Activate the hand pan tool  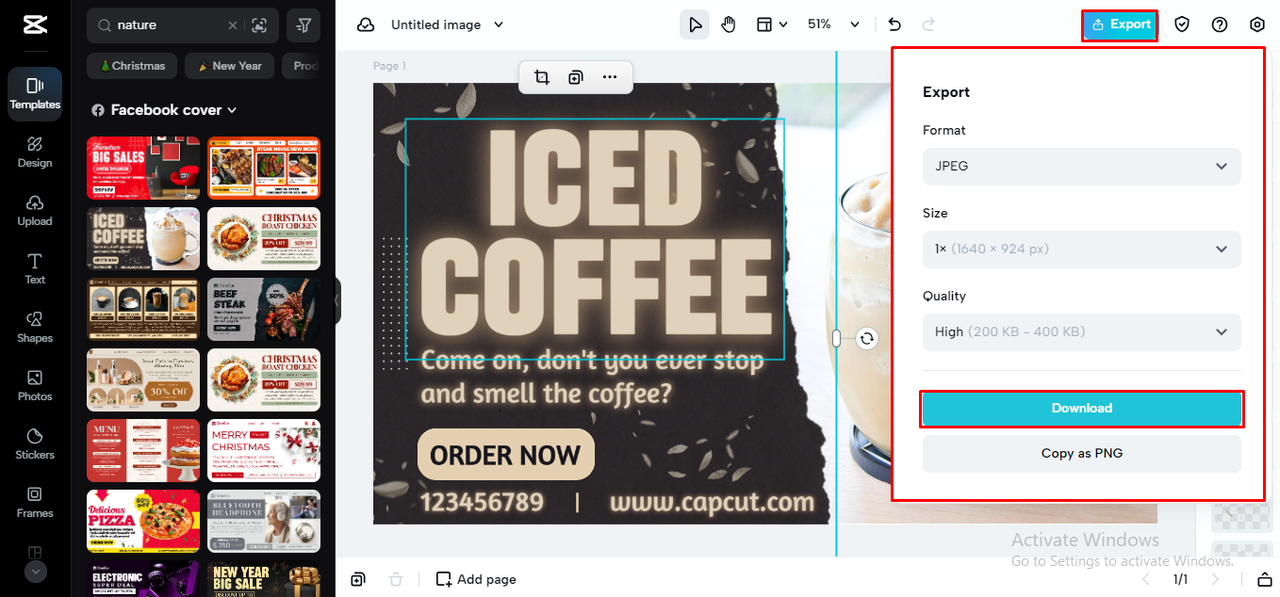click(x=728, y=24)
